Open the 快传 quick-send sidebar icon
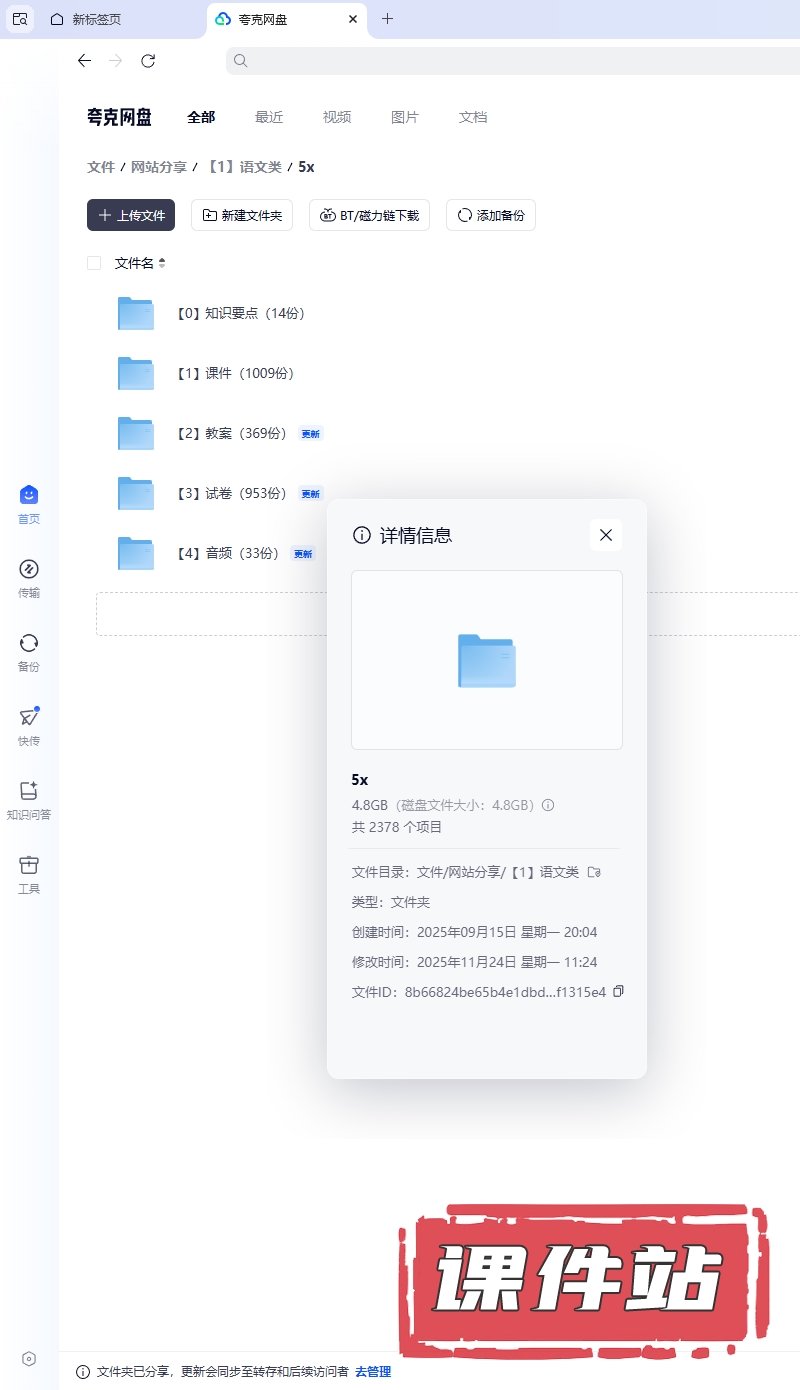This screenshot has width=800, height=1390. (x=29, y=718)
